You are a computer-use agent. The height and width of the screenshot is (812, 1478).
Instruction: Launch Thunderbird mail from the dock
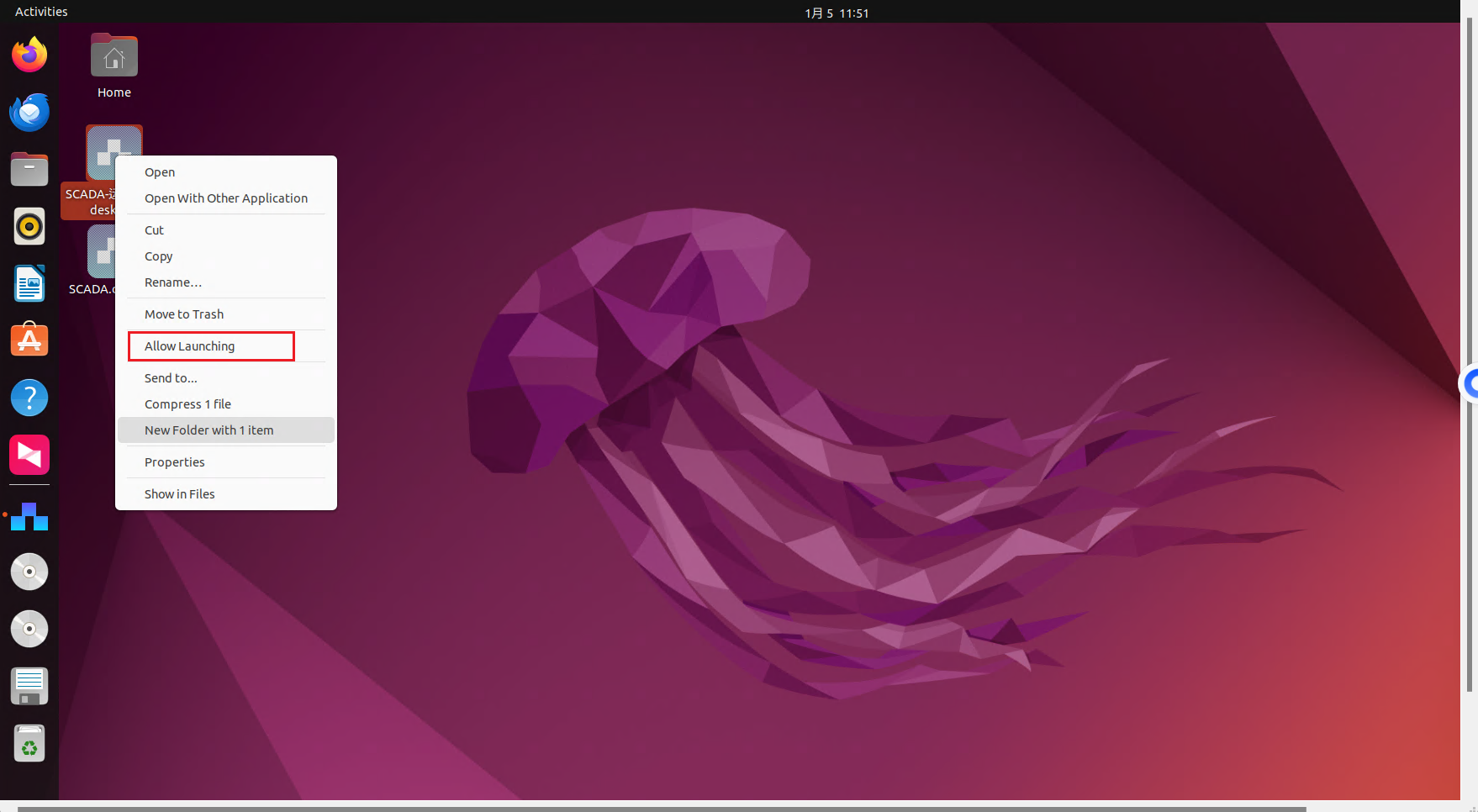[x=29, y=113]
